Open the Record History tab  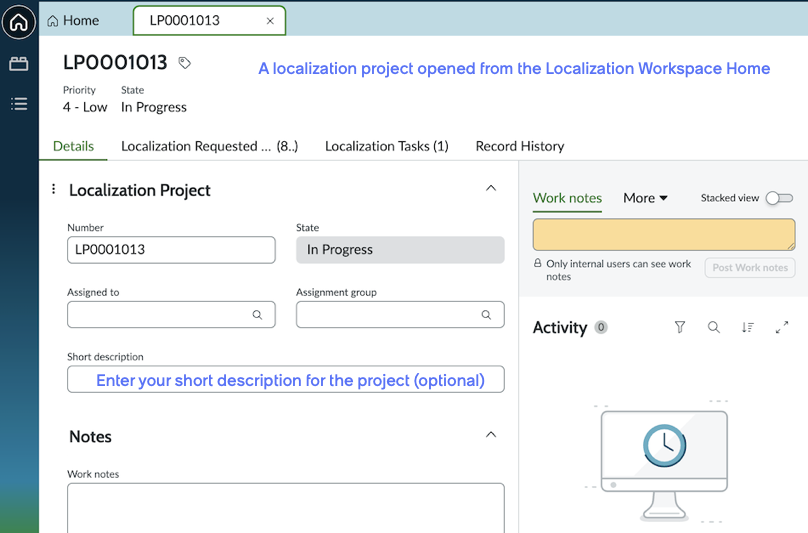pyautogui.click(x=519, y=146)
